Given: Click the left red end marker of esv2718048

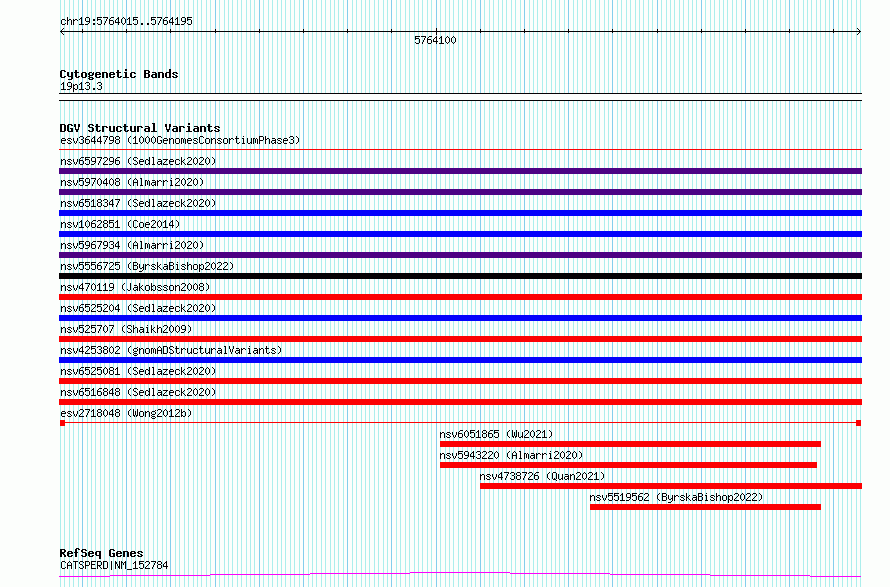Looking at the screenshot, I should tap(62, 423).
